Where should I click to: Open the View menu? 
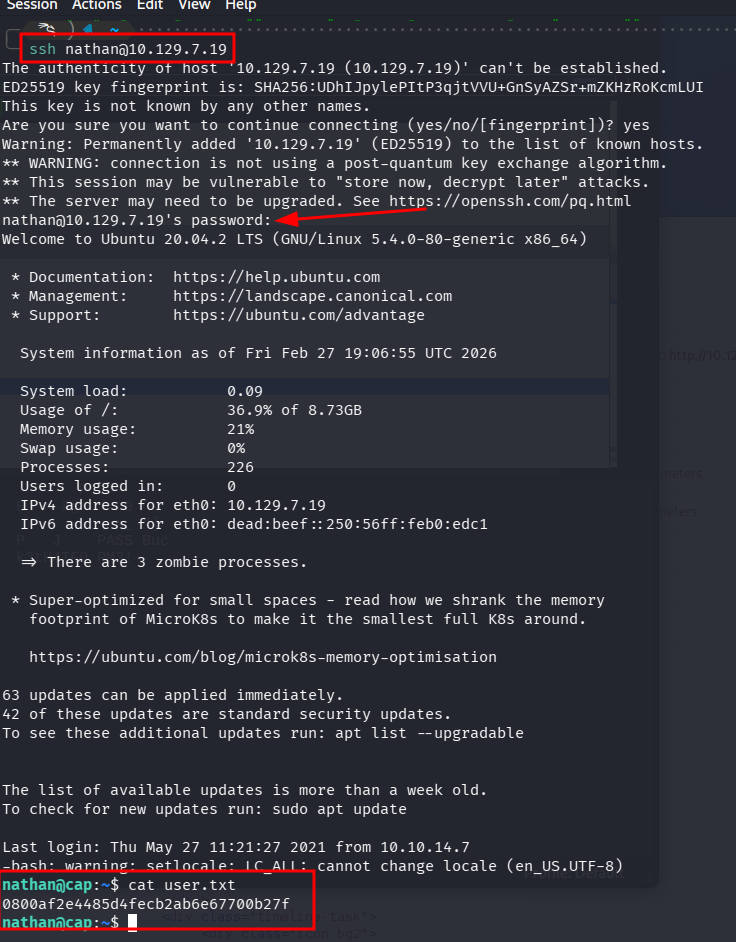point(193,6)
